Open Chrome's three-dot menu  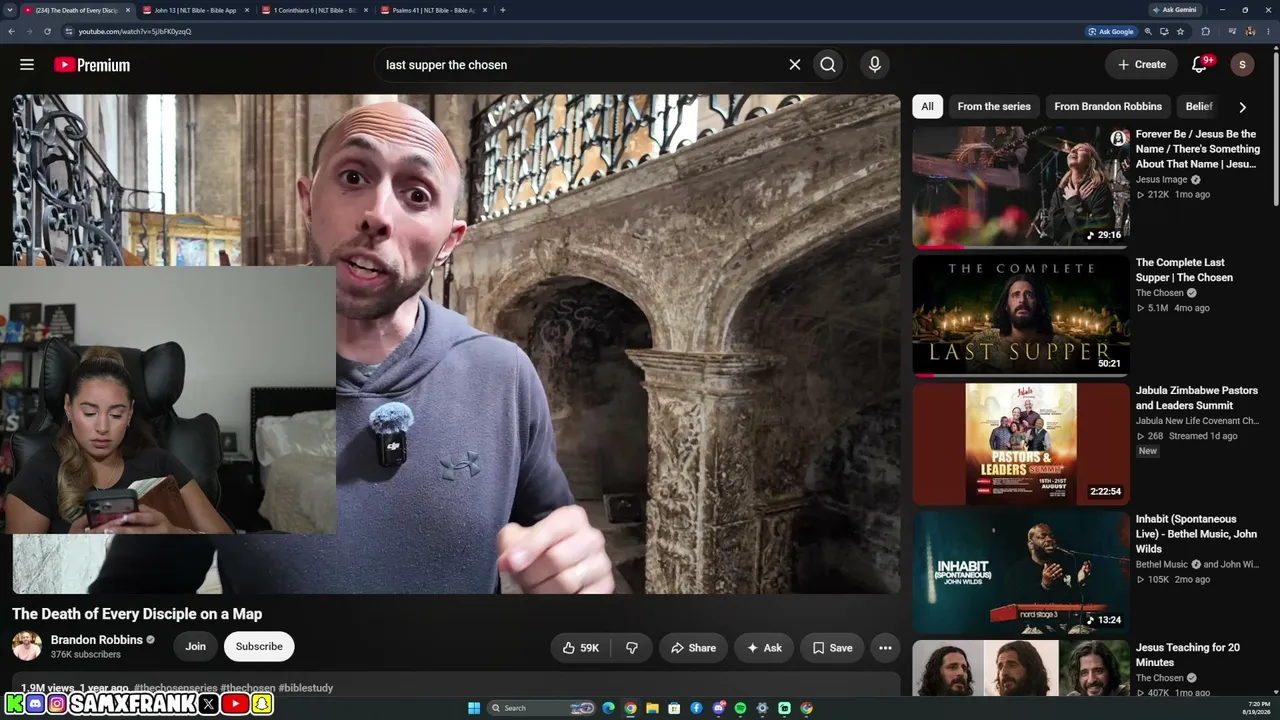coord(1270,31)
